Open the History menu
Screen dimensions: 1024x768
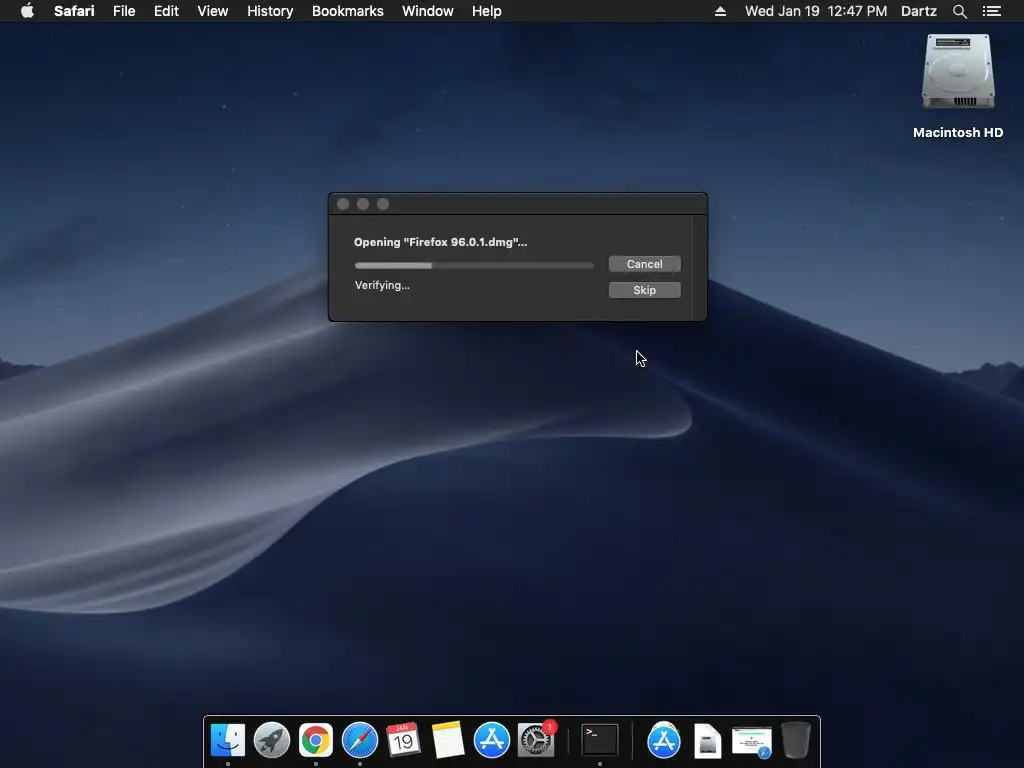tap(270, 11)
